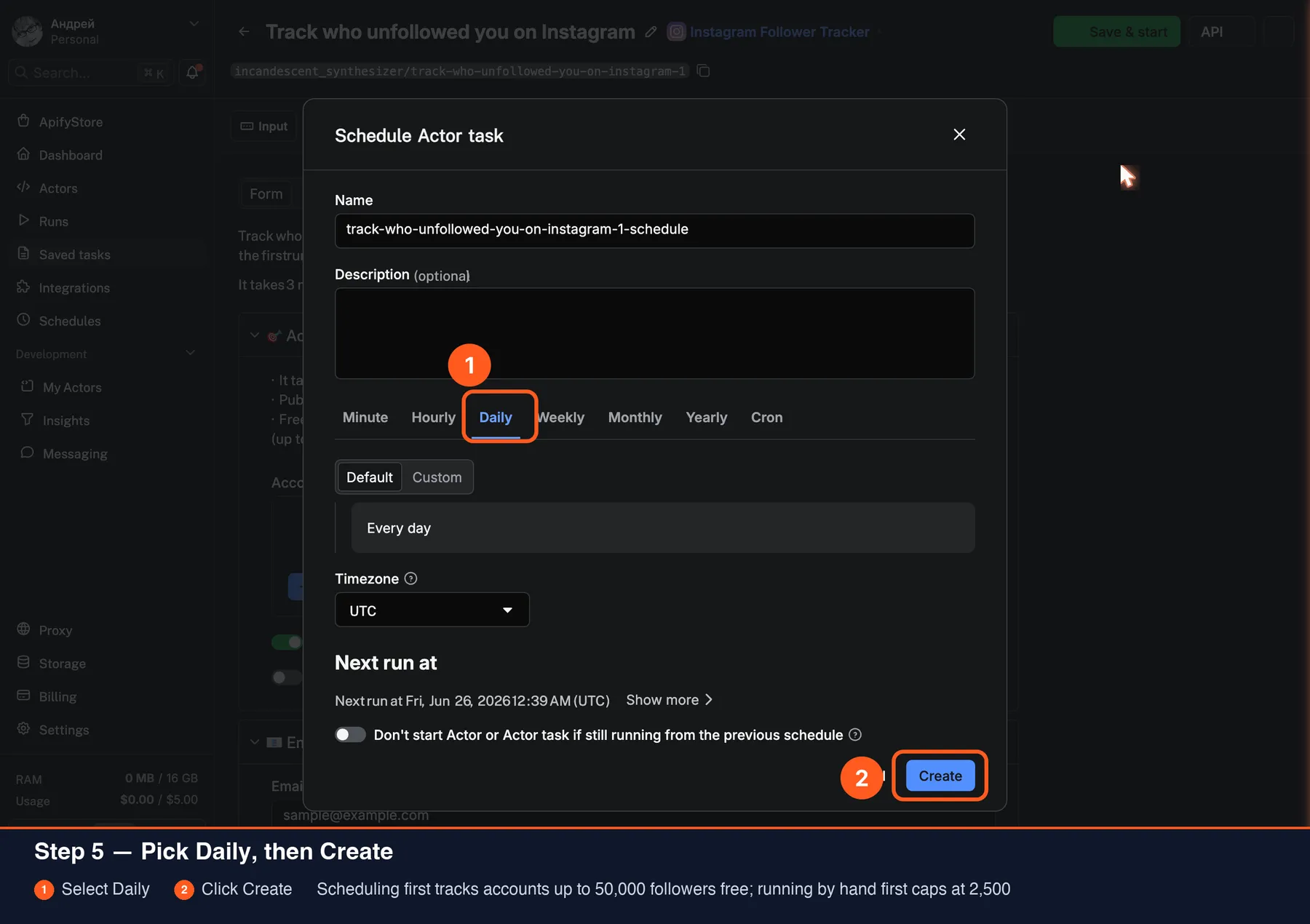Viewport: 1310px width, 924px height.
Task: Open the UTC timezone dropdown
Action: (432, 610)
